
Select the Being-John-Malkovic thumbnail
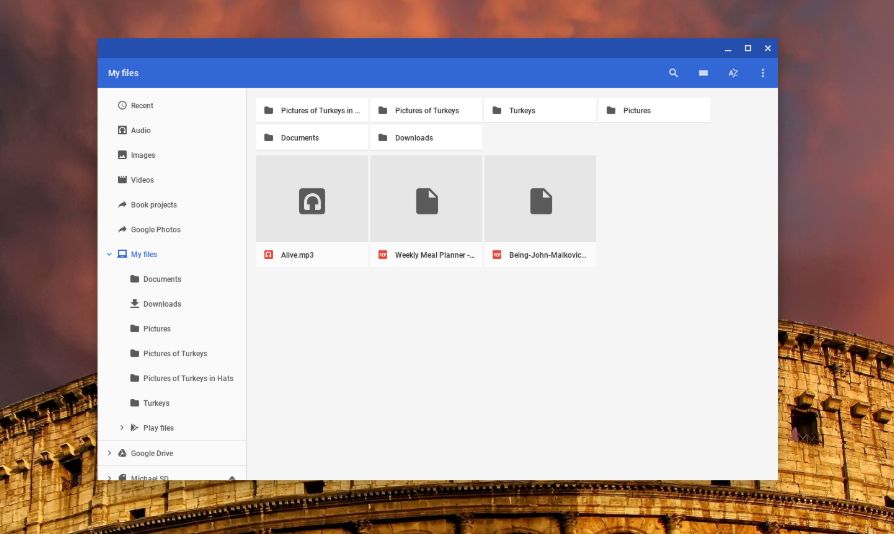click(540, 199)
